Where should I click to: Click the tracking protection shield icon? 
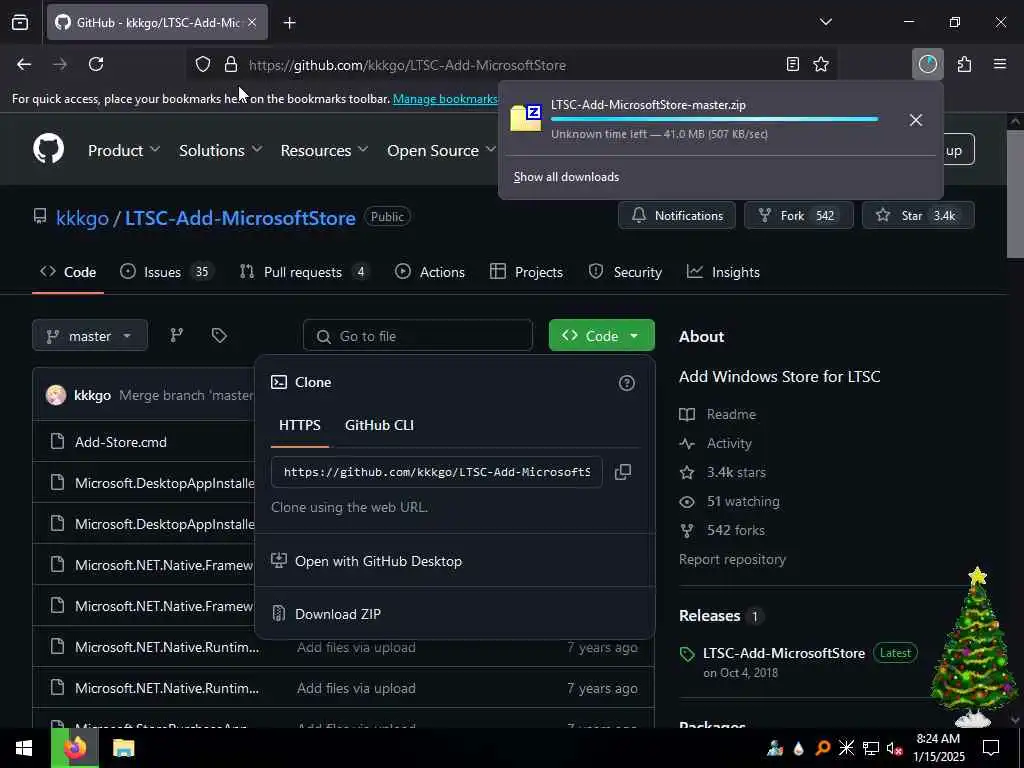(x=203, y=65)
